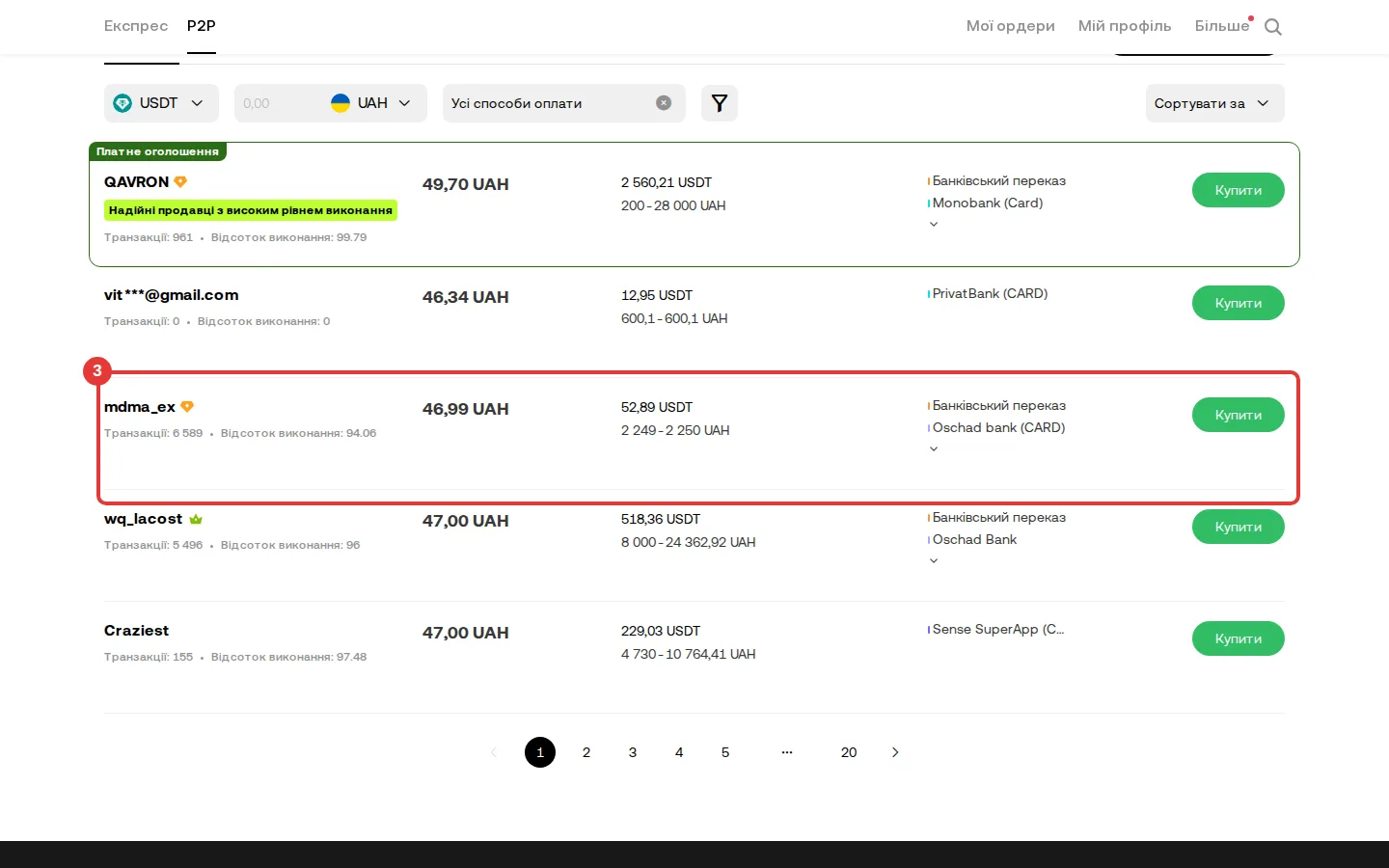Click the pagination ellipsis

pos(787,752)
